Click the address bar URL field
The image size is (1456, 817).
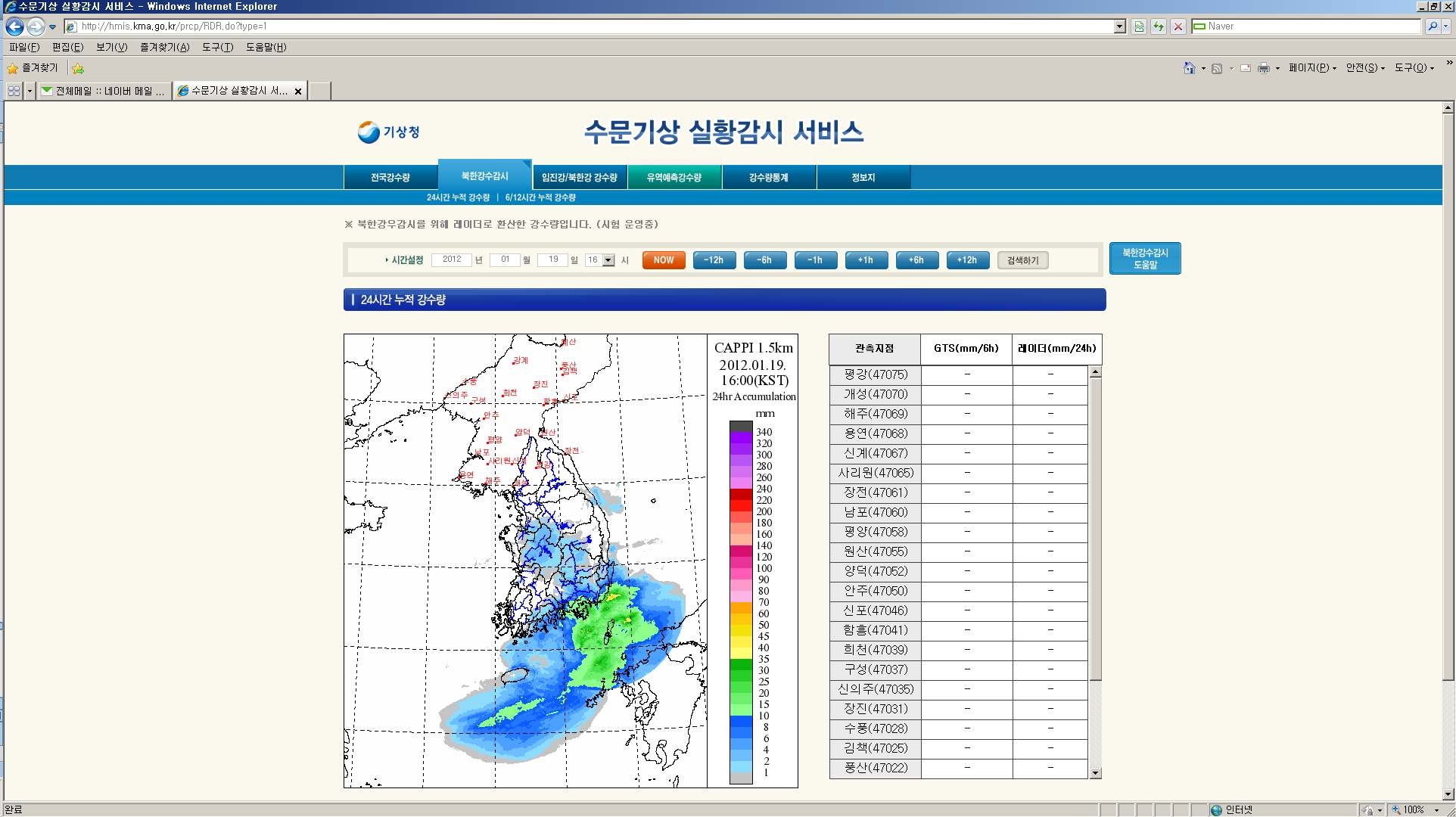pos(590,26)
